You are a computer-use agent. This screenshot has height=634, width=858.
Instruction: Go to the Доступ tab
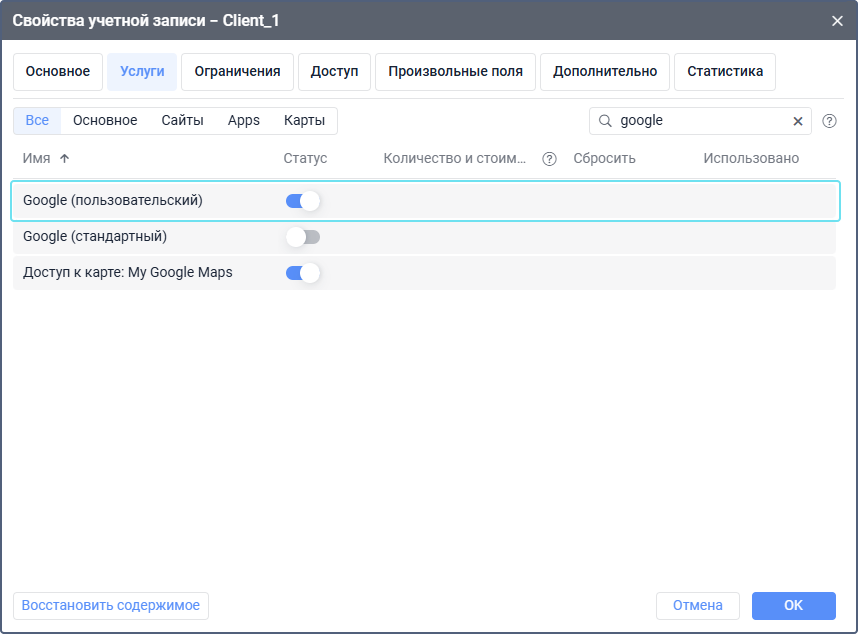pyautogui.click(x=334, y=72)
